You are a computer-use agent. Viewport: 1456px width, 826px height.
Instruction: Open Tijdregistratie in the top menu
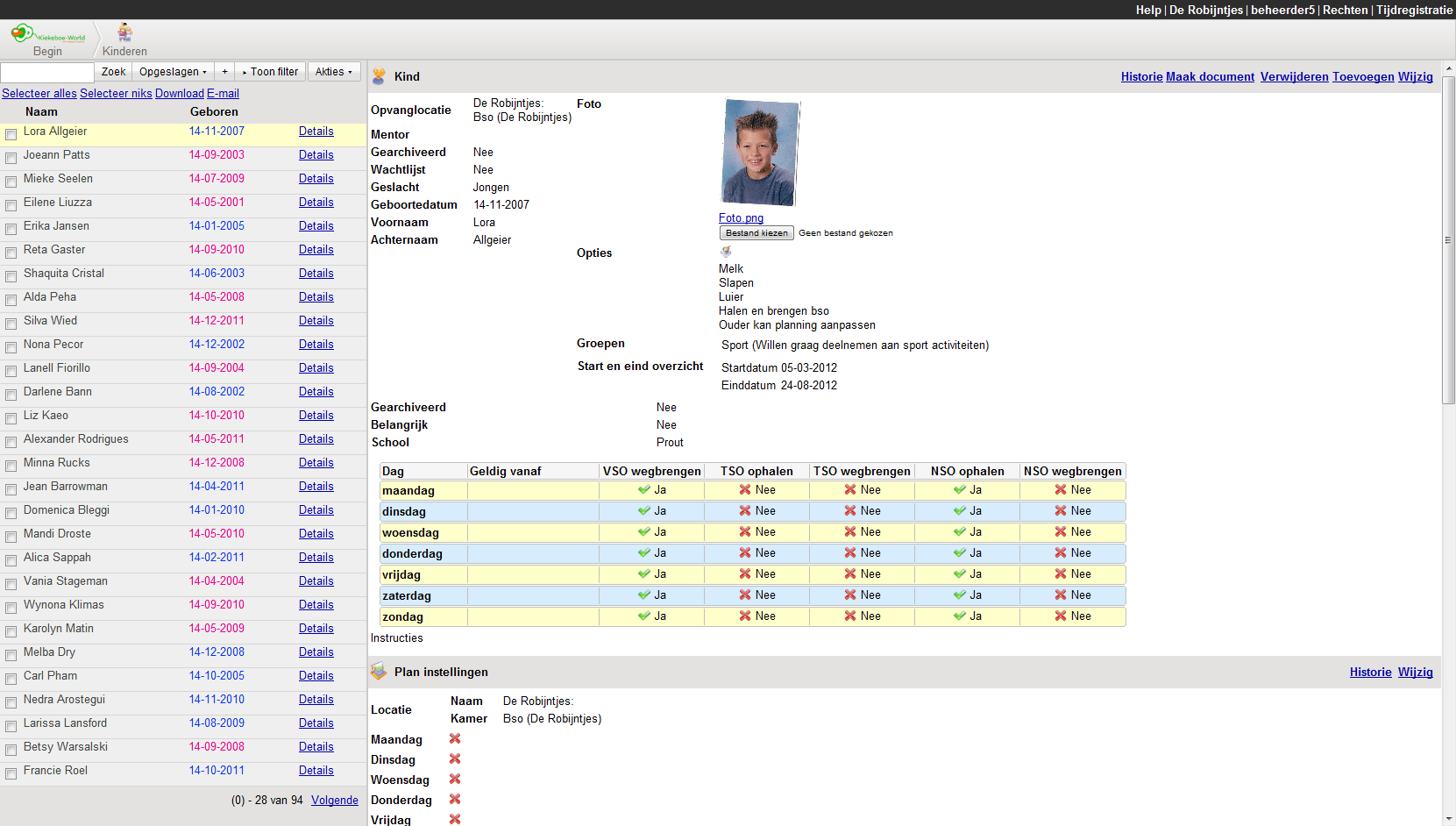click(x=1414, y=10)
